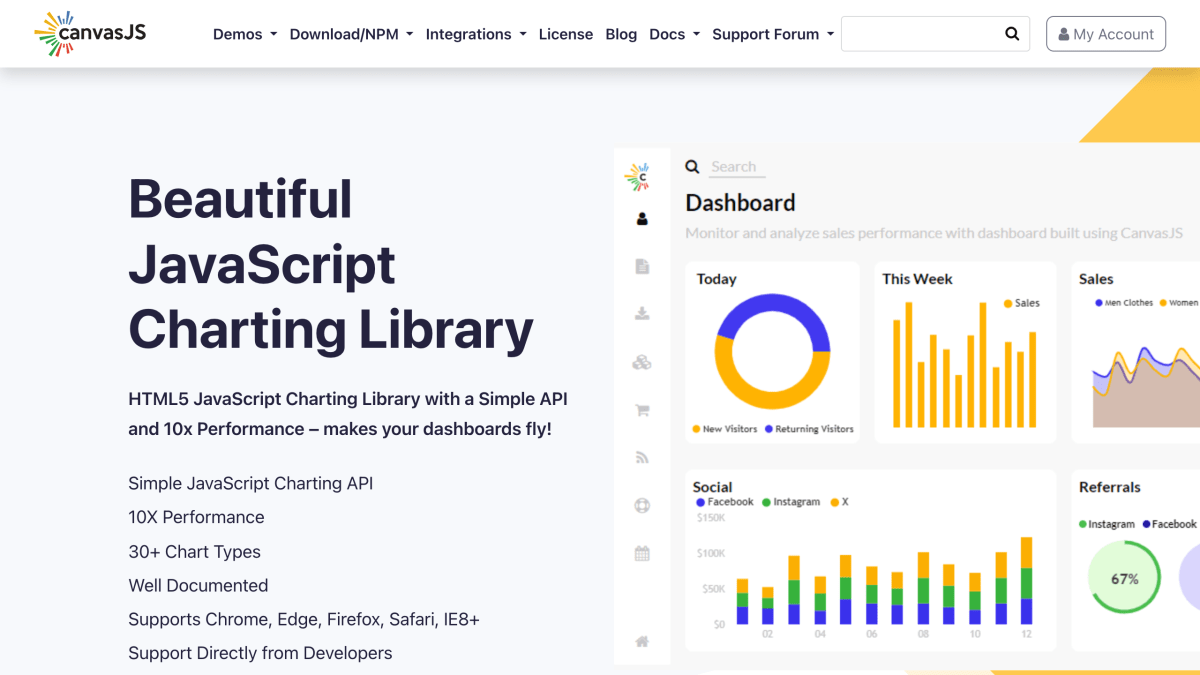Click the download icon in dashboard sidebar

(642, 314)
